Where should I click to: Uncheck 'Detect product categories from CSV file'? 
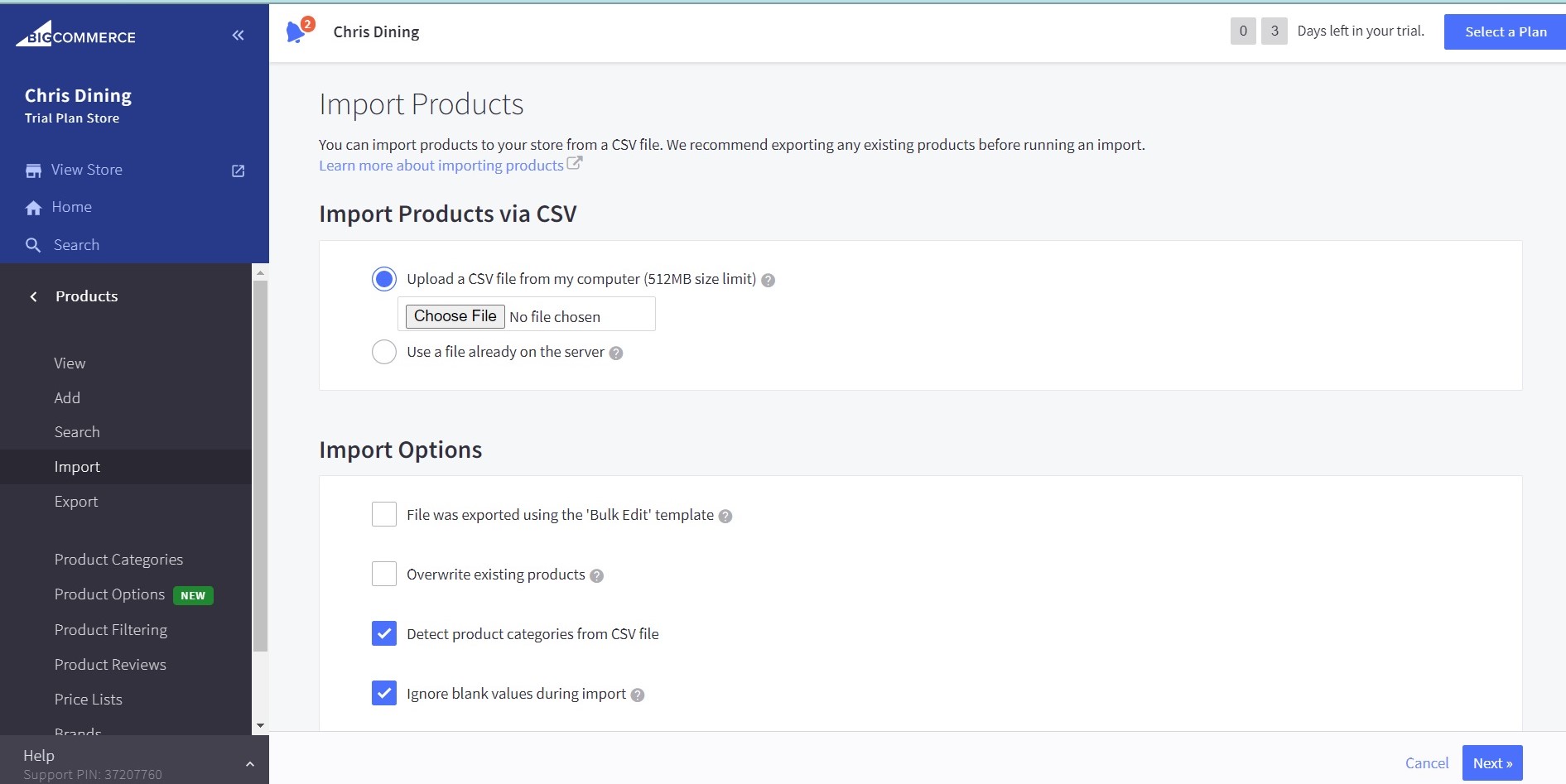[384, 633]
